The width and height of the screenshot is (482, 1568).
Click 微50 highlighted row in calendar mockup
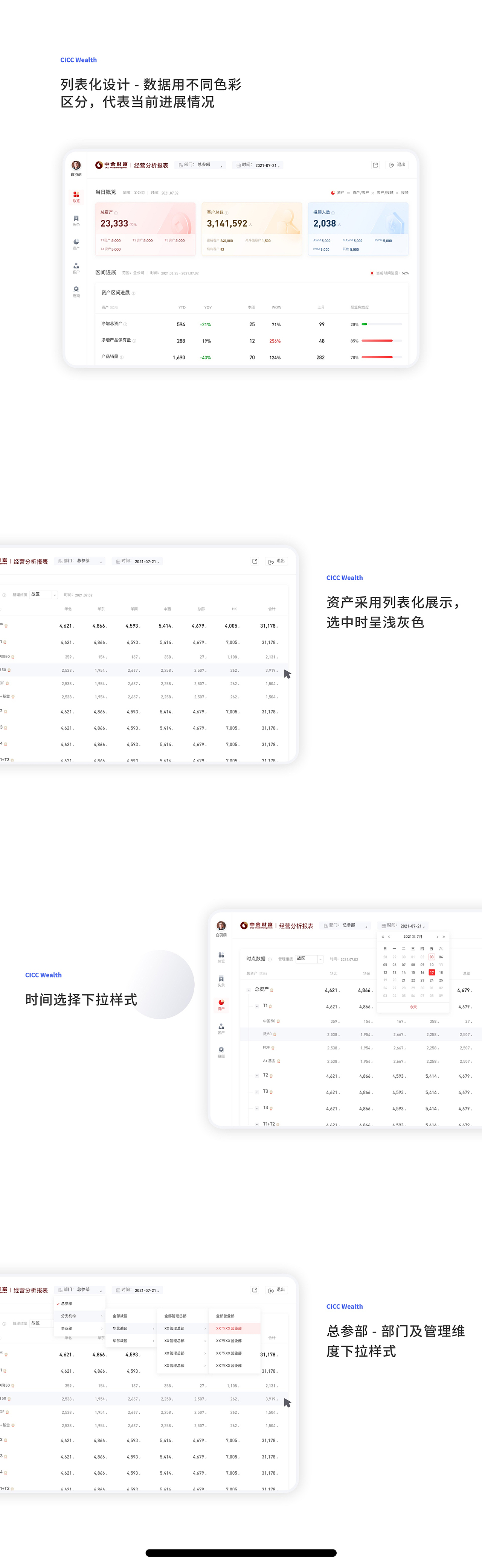pos(361,1034)
